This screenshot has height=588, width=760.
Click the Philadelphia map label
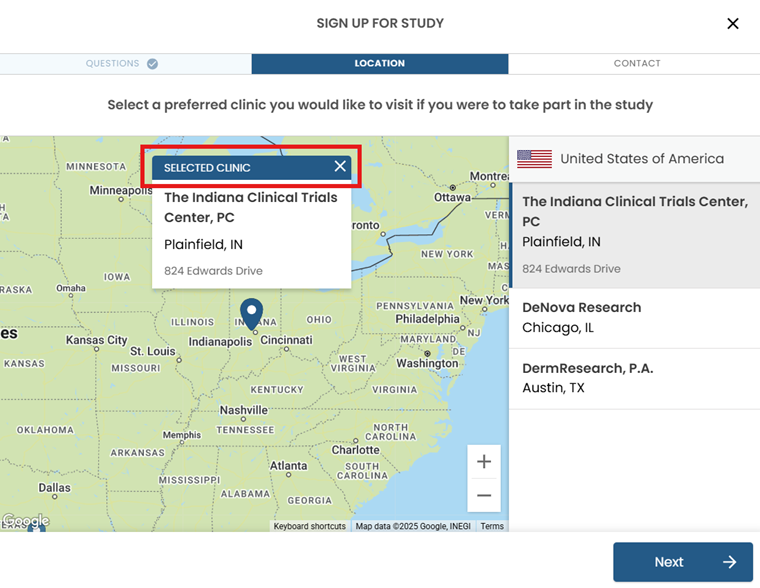click(427, 318)
